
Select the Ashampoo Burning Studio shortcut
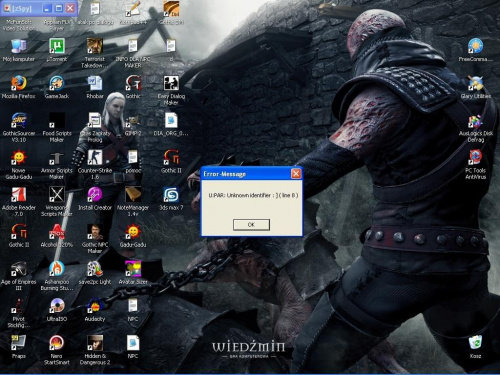(x=57, y=269)
